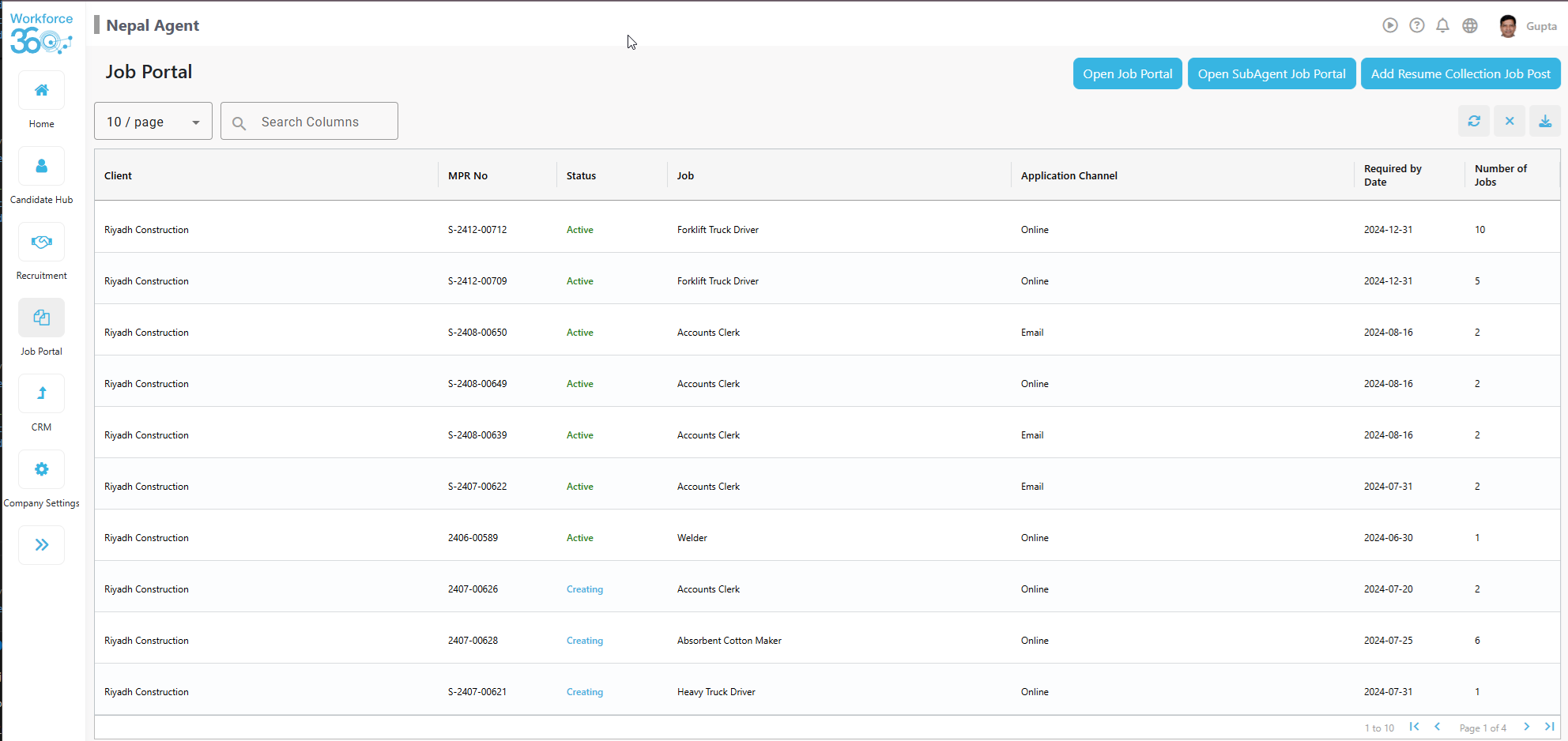
Task: Select CRM in the sidebar menu
Action: coord(41,393)
